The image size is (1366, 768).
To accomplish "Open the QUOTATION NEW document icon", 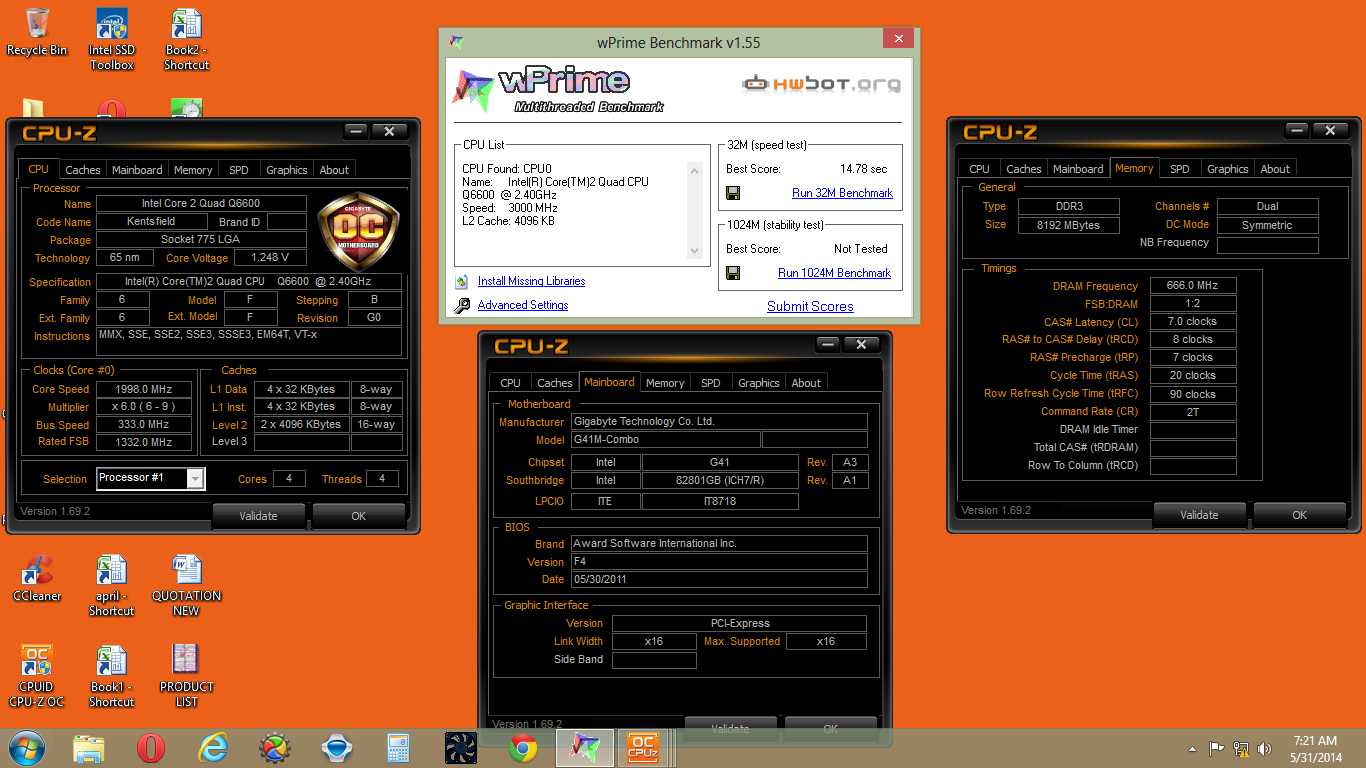I will tap(186, 586).
